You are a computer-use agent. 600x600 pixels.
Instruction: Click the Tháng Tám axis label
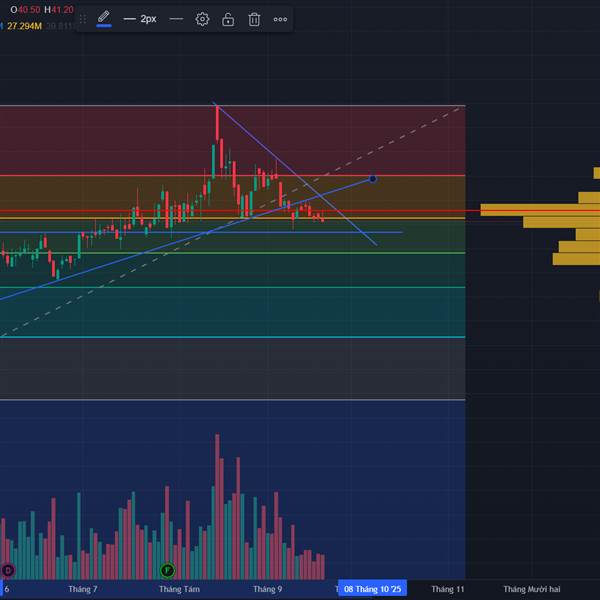pyautogui.click(x=179, y=589)
